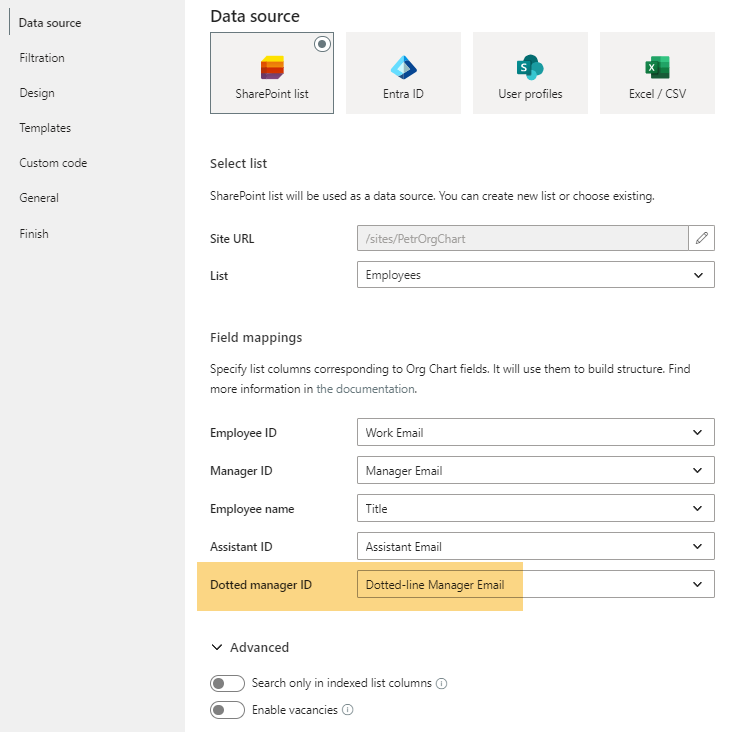
Task: Click the Select list heading
Action: (x=239, y=163)
